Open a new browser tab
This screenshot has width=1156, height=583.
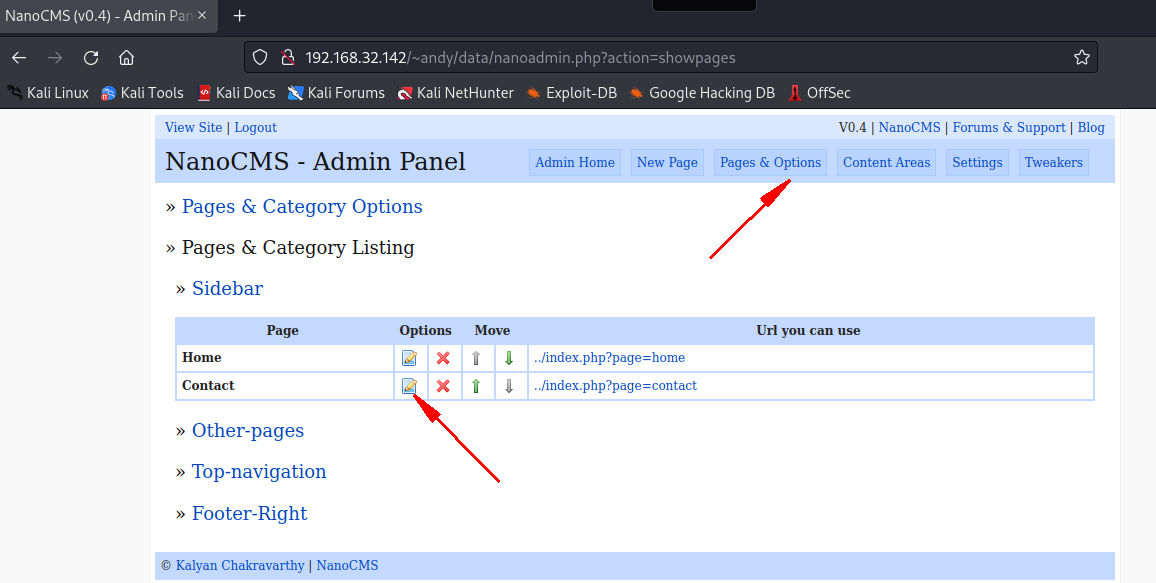239,15
